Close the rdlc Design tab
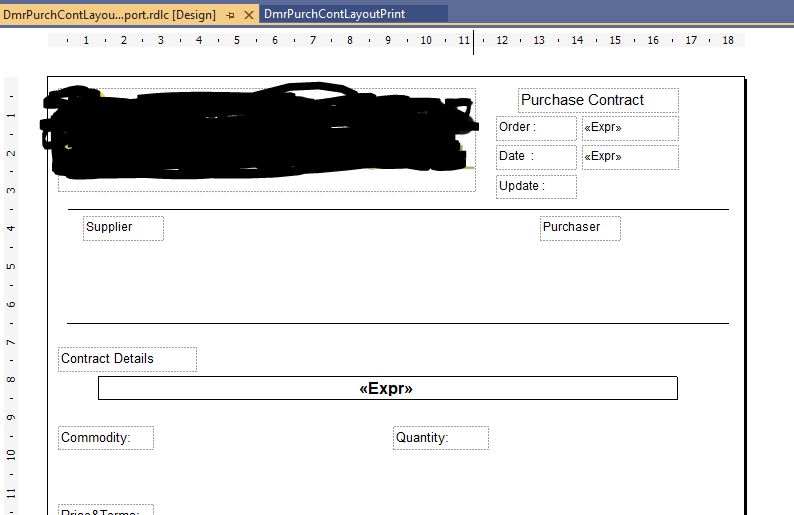Viewport: 794px width, 515px height. 249,15
